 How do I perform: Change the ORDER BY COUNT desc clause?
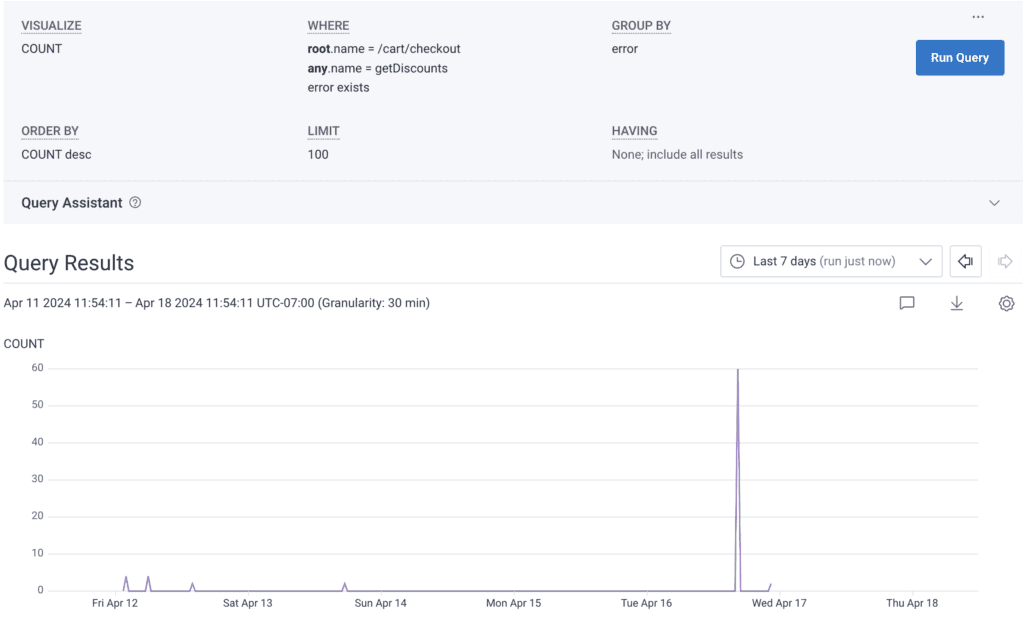pos(56,155)
